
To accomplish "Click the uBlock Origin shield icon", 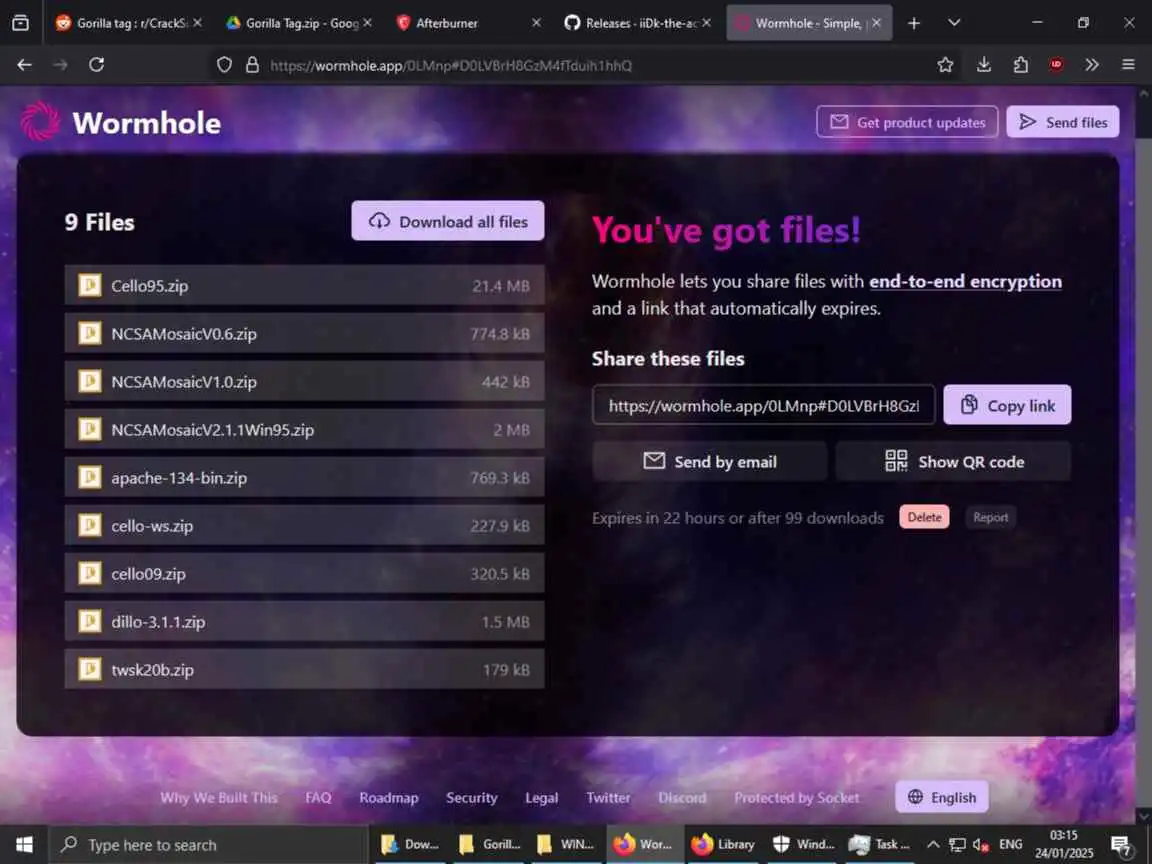I will (x=1056, y=65).
